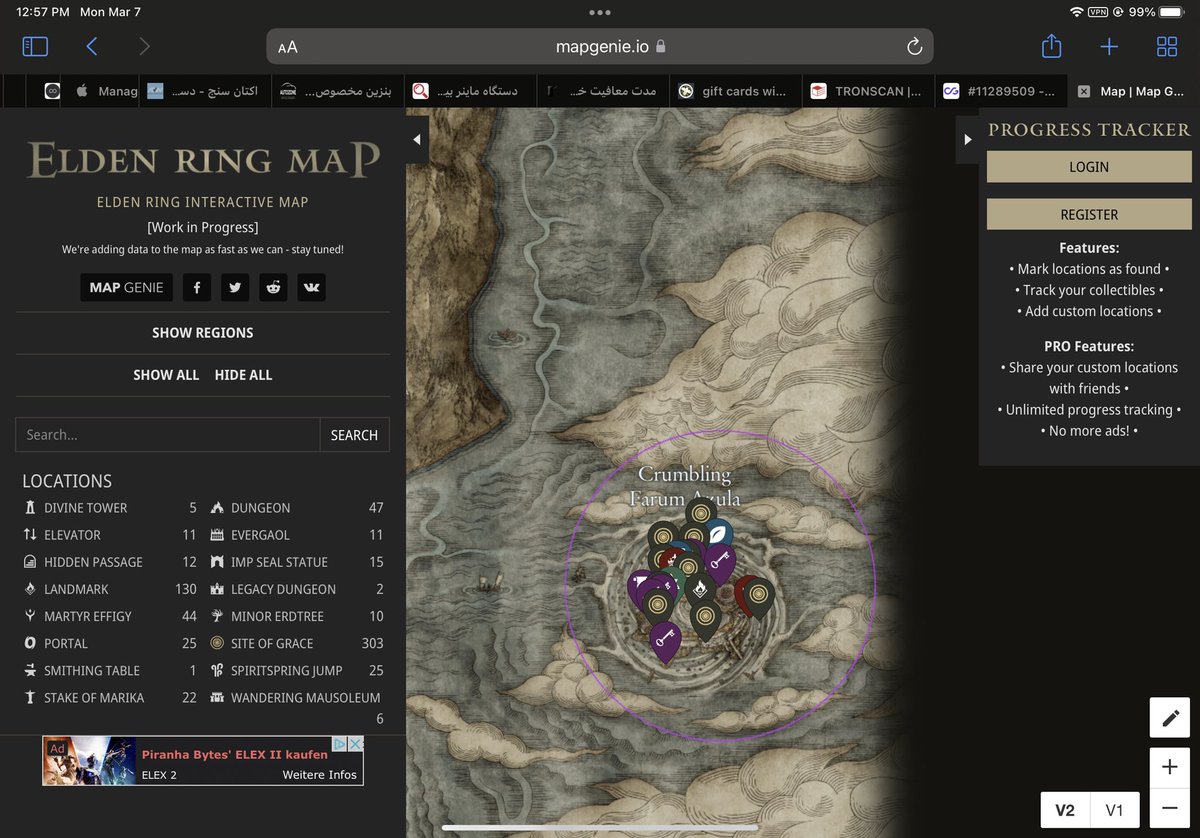The height and width of the screenshot is (838, 1200).
Task: Click the LOGIN button
Action: pos(1089,167)
